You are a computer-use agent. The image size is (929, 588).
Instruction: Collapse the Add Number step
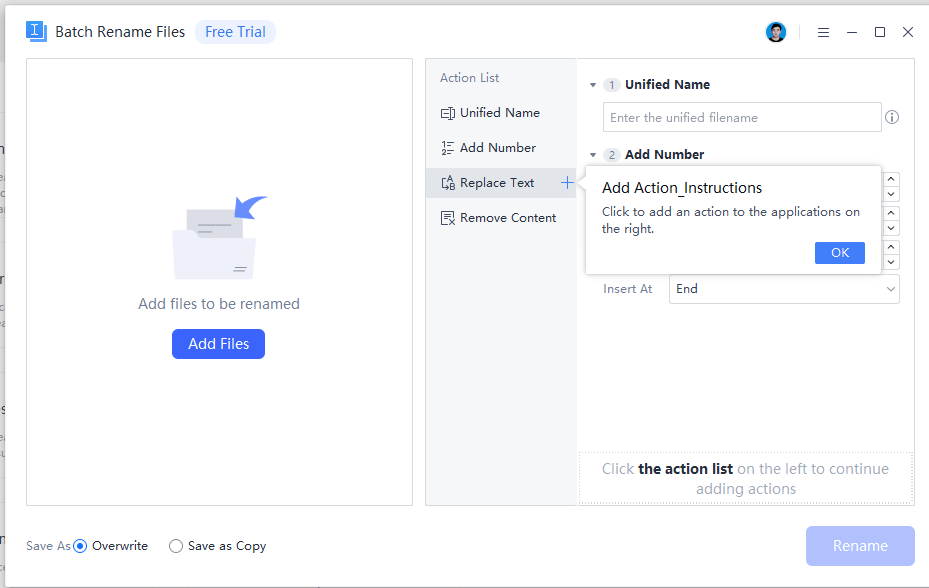point(592,154)
